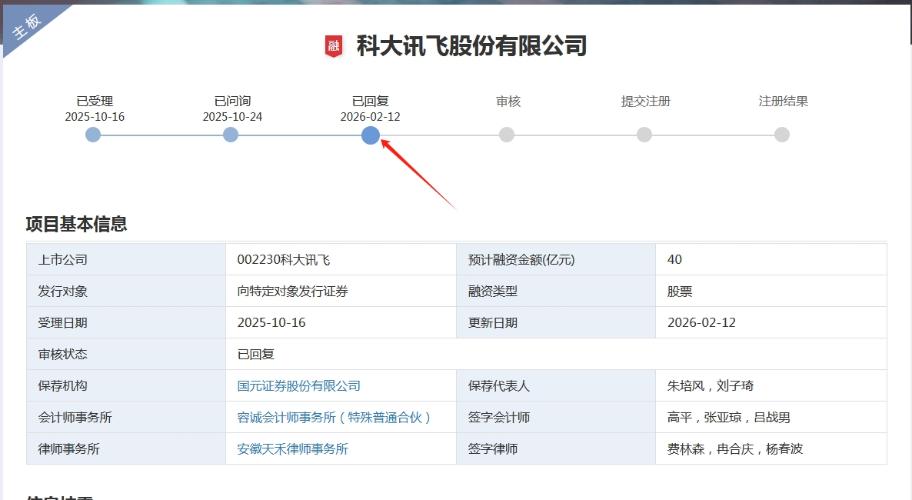The height and width of the screenshot is (500, 912).
Task: Click the 签字会计师 label cell
Action: 556,417
